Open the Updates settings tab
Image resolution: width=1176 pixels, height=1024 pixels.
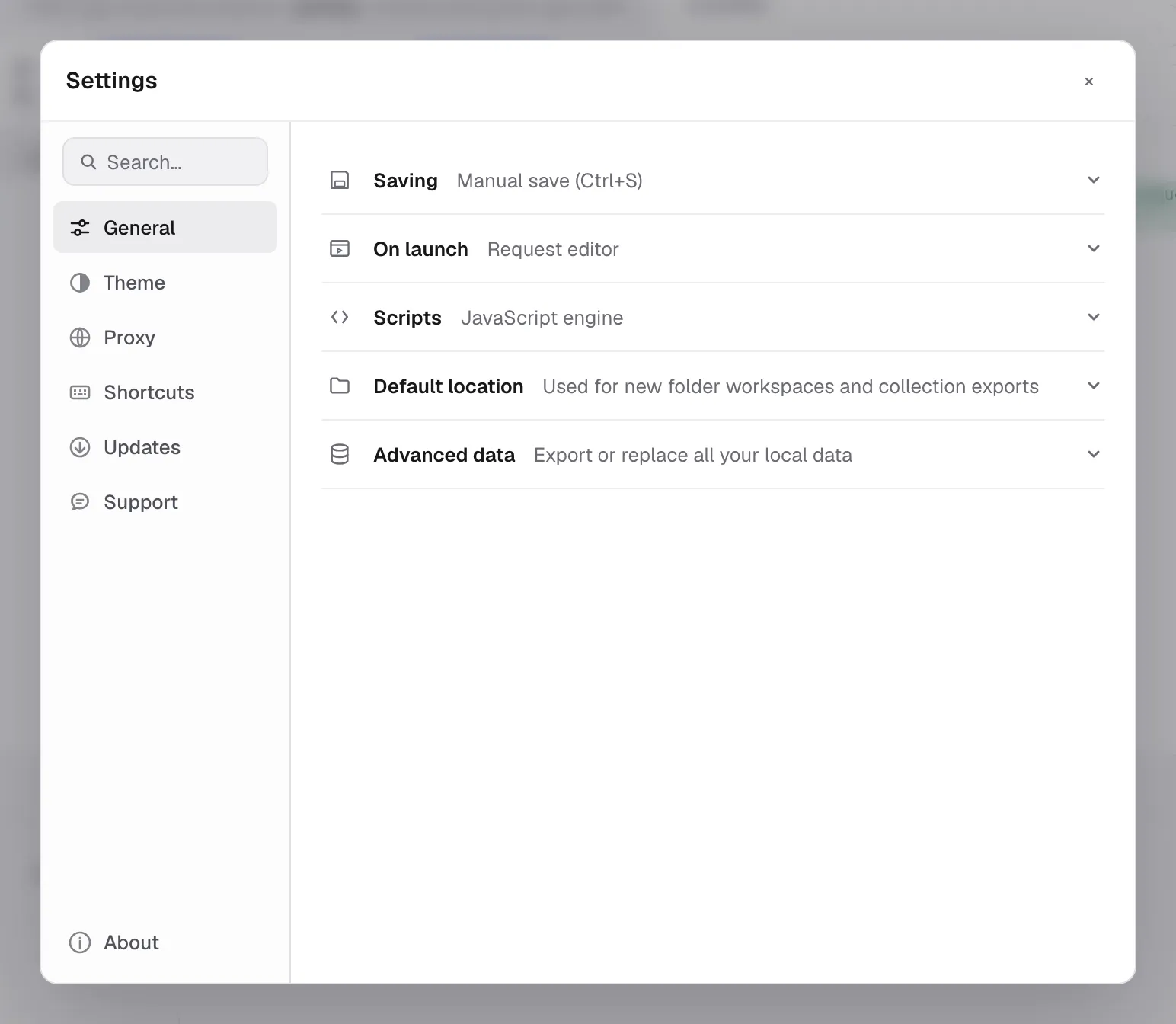coord(165,447)
